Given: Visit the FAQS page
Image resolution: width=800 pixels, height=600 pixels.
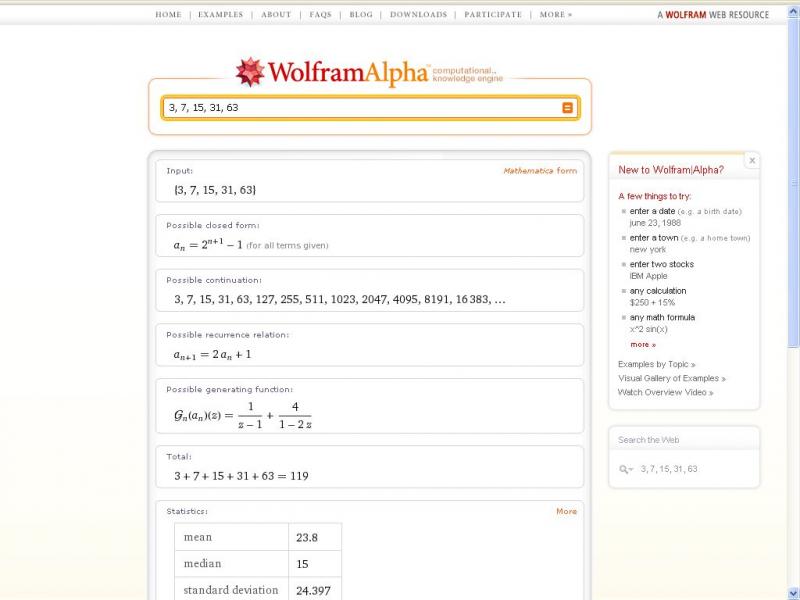Looking at the screenshot, I should (x=320, y=15).
